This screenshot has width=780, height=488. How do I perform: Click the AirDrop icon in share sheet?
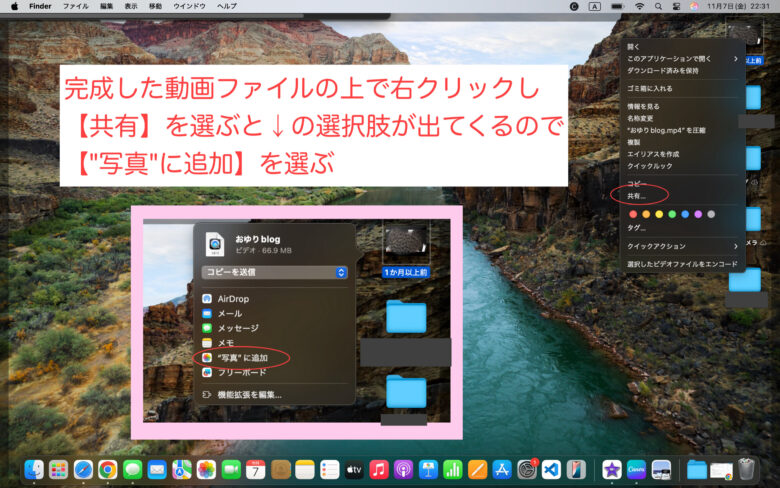point(207,299)
